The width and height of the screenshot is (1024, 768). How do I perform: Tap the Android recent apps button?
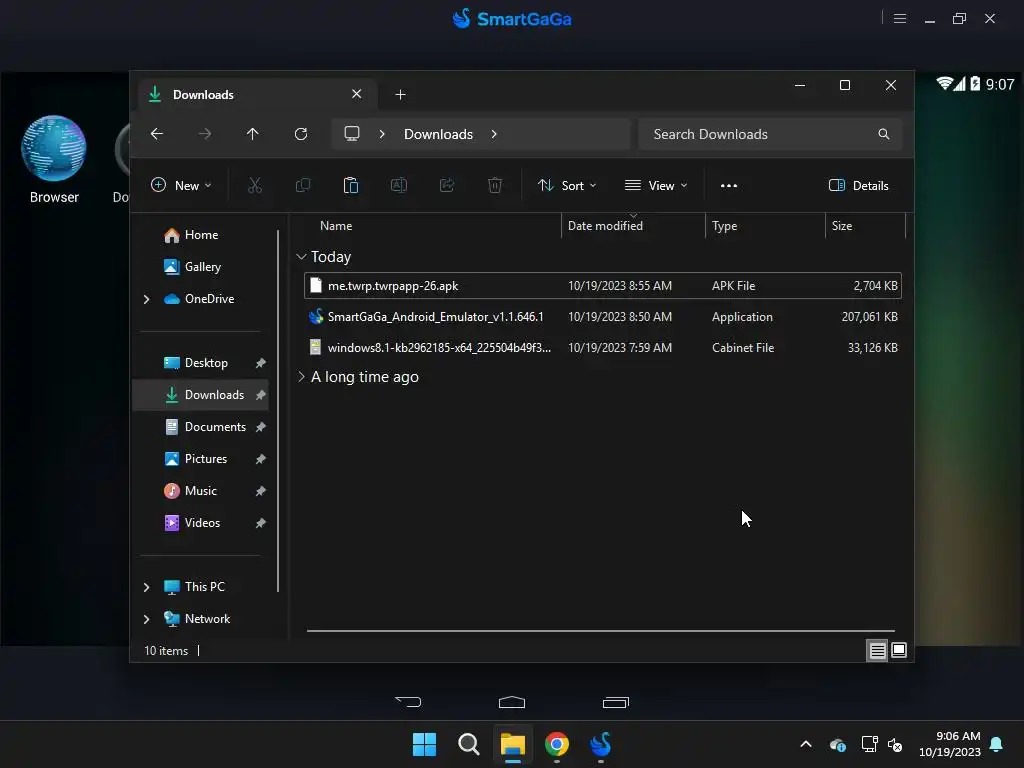point(615,702)
